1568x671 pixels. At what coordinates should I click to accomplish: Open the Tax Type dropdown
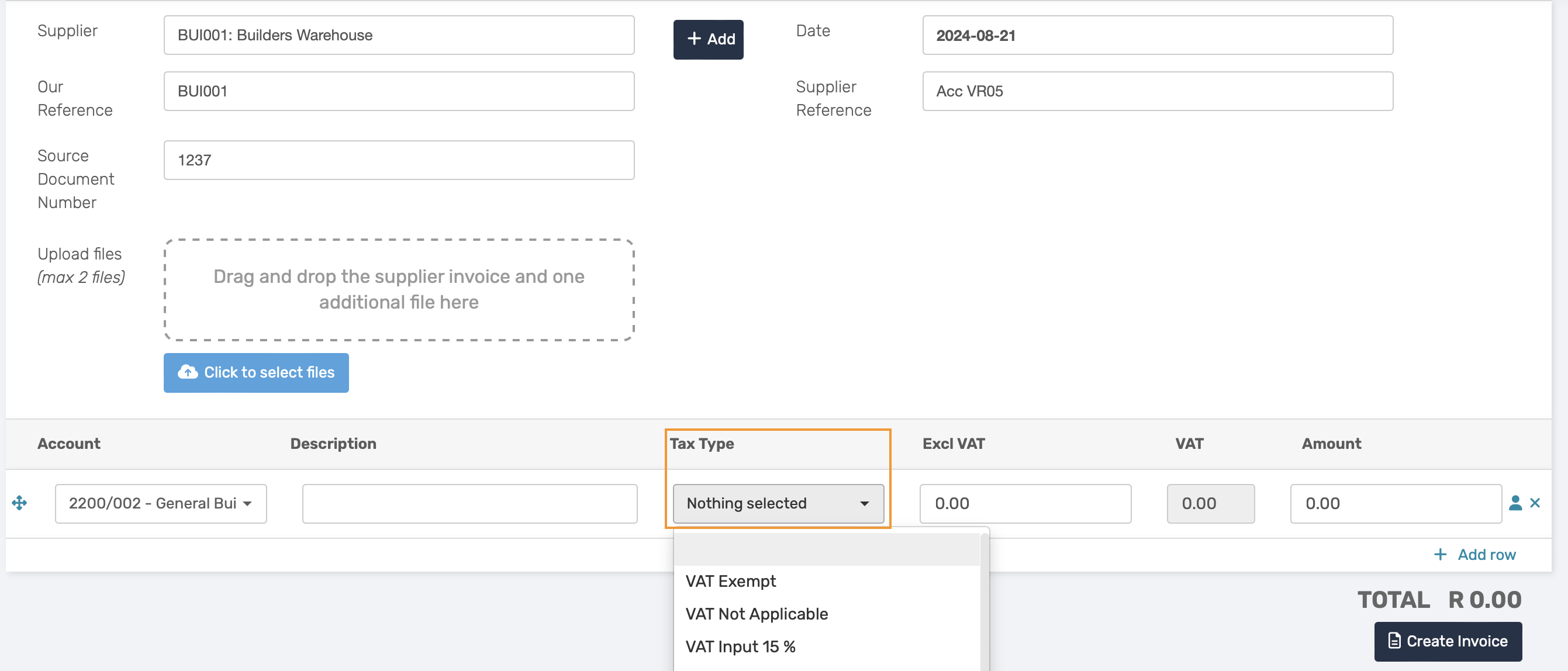point(778,503)
